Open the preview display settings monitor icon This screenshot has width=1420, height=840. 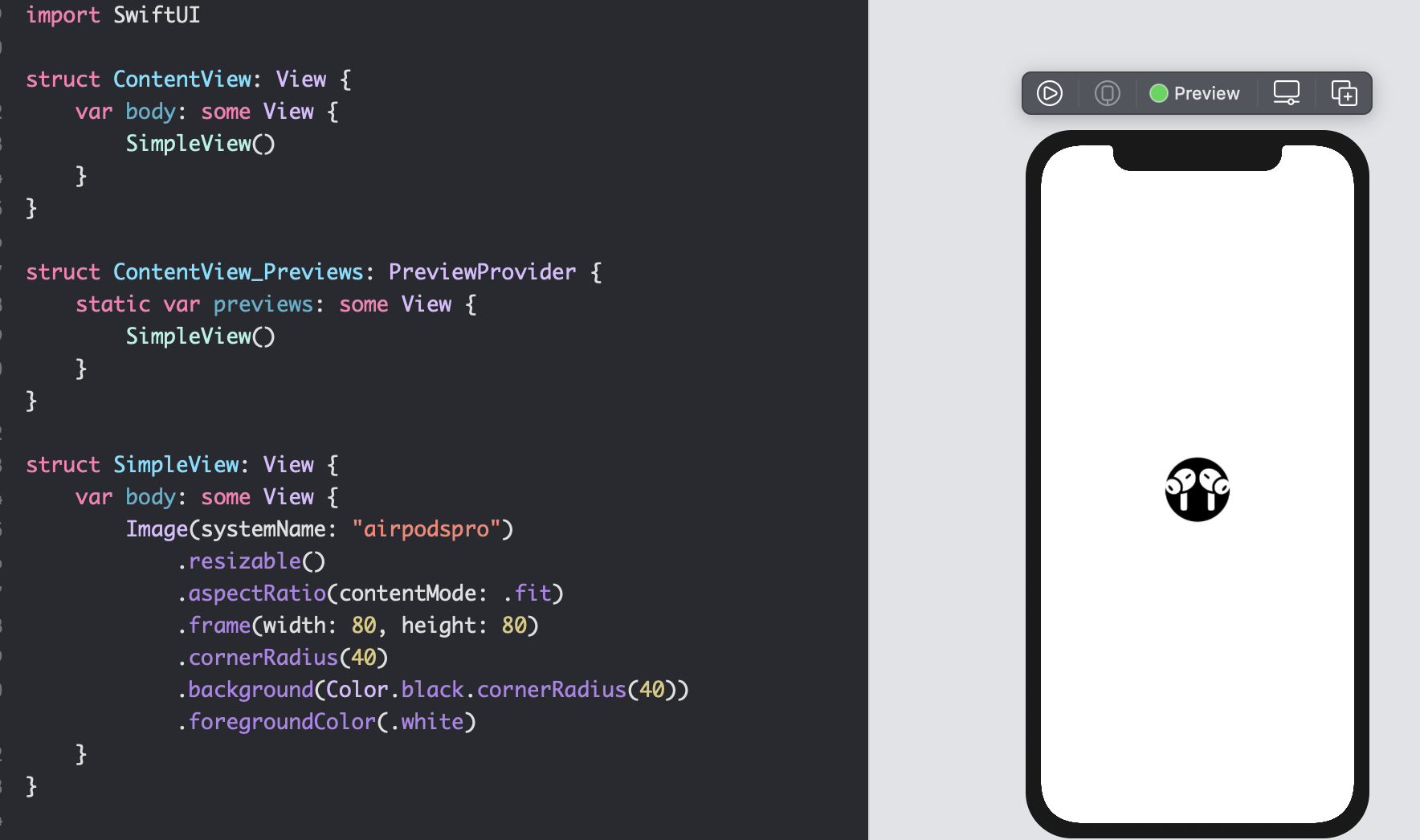(x=1287, y=93)
